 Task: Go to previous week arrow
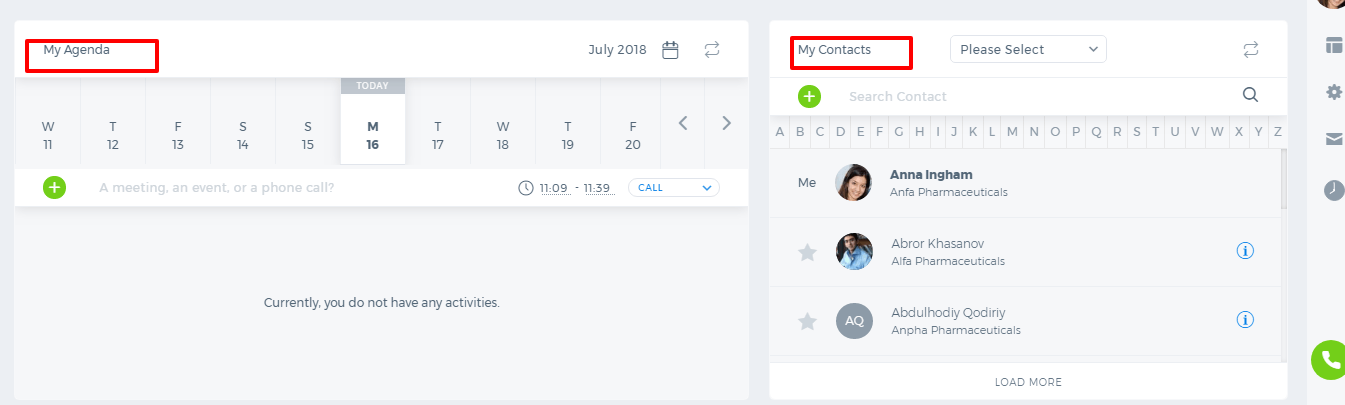(684, 123)
